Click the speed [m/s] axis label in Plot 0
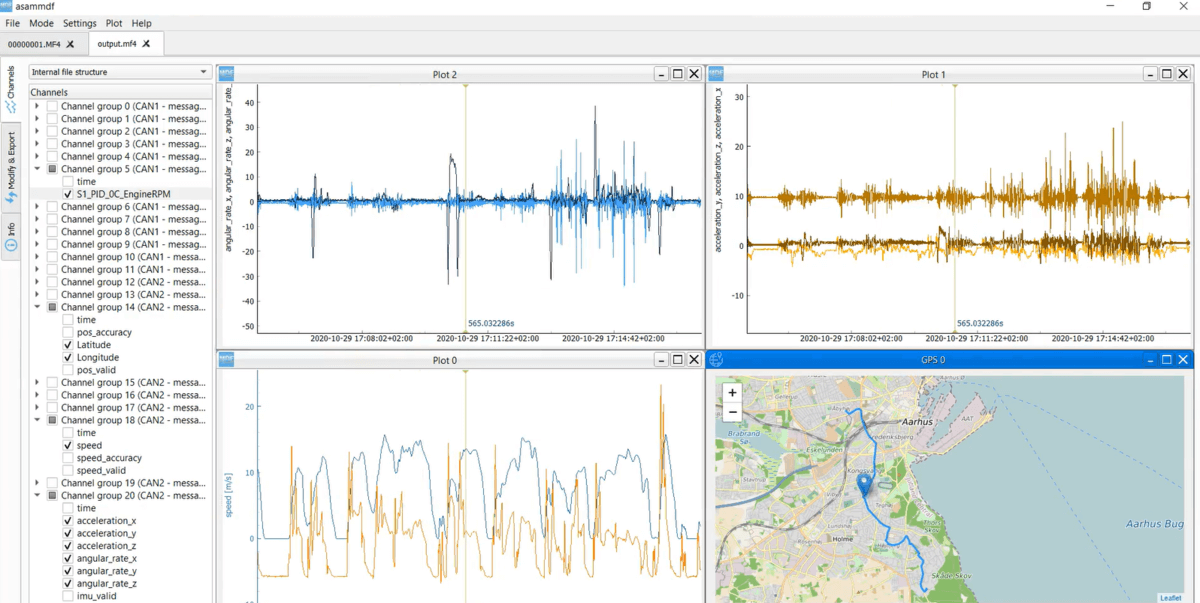This screenshot has width=1200, height=603. pyautogui.click(x=228, y=495)
